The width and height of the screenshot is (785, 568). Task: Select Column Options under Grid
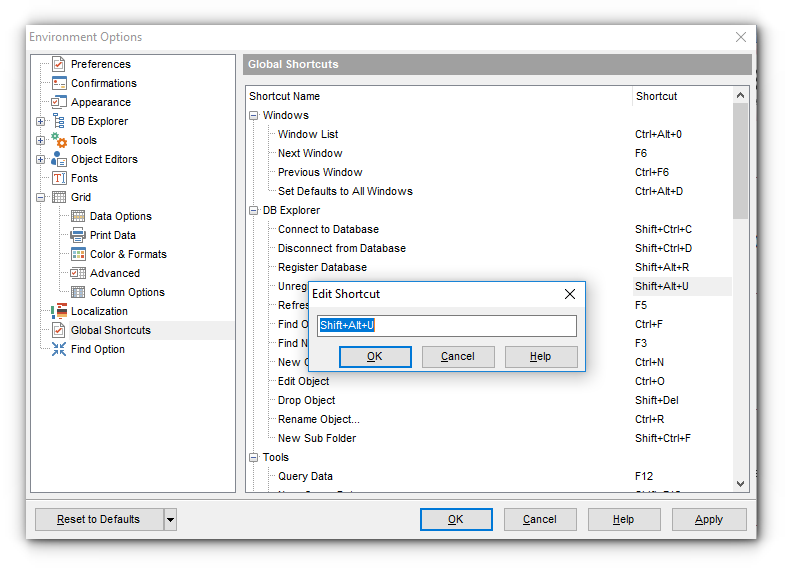coord(127,292)
